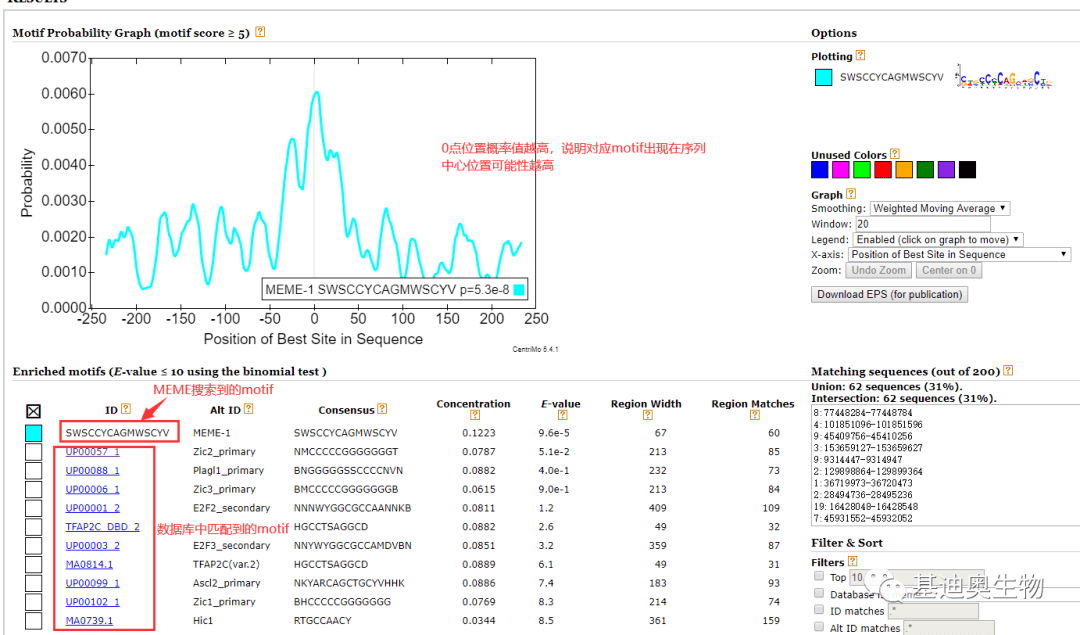The height and width of the screenshot is (635, 1080).
Task: Open help icon beside Filters
Action: click(853, 561)
